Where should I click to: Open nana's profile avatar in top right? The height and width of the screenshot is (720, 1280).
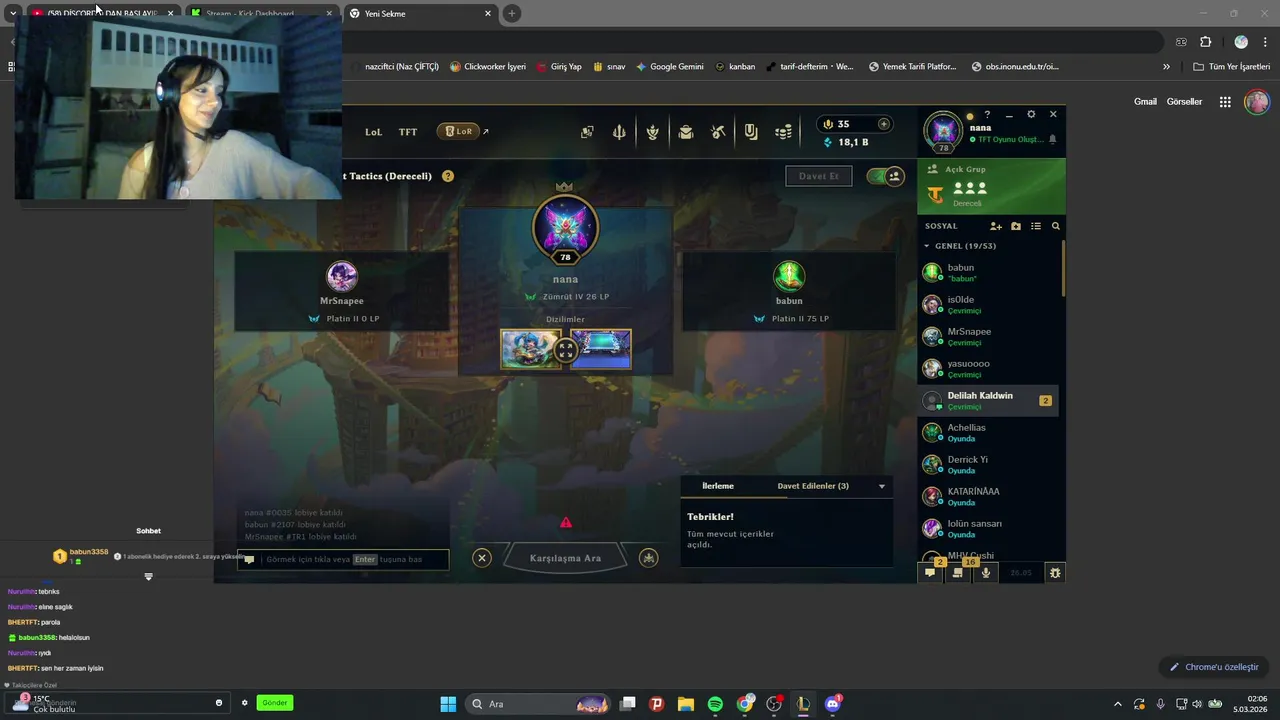[943, 130]
